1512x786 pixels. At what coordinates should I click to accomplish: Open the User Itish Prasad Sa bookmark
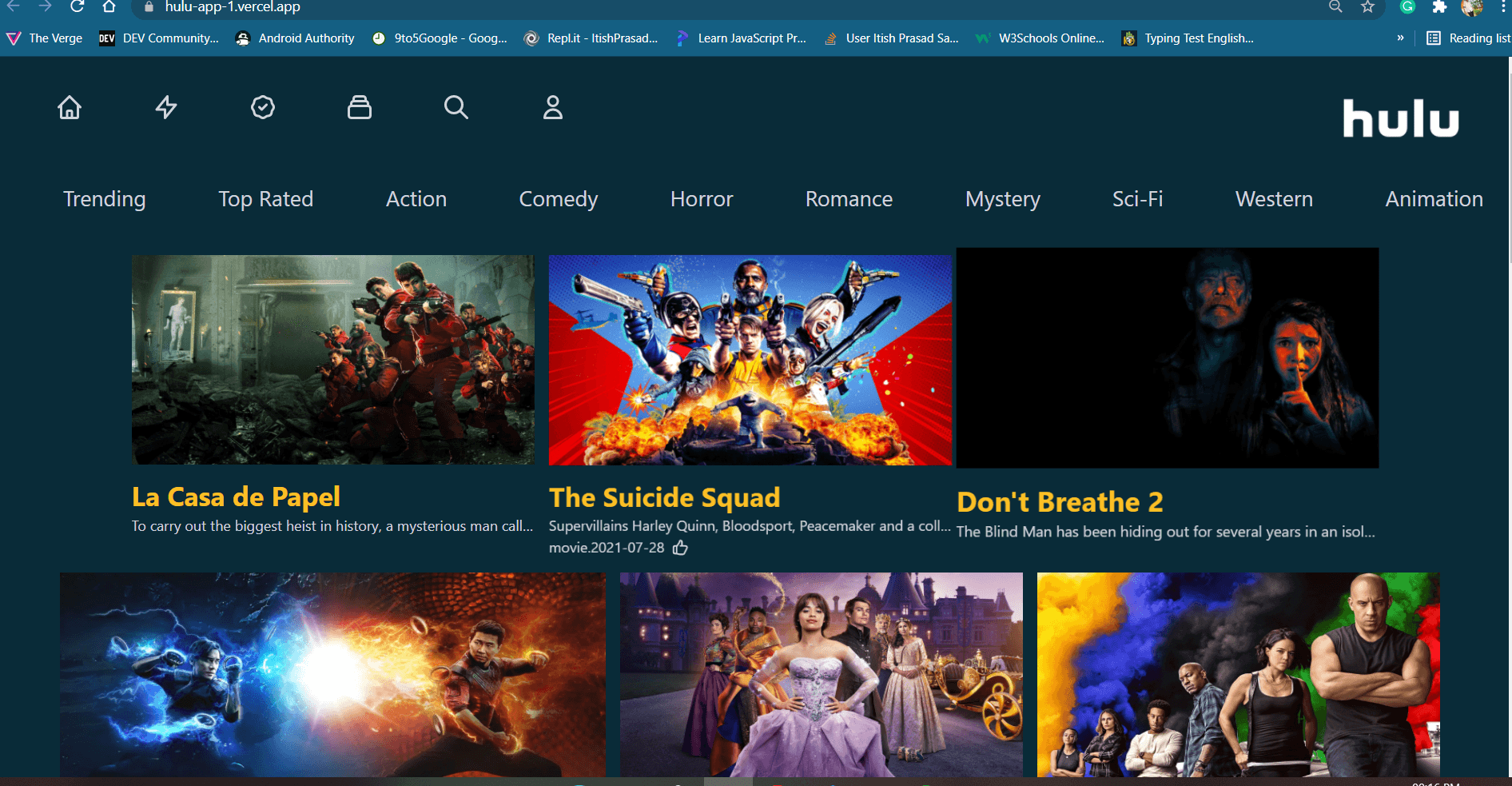(x=891, y=38)
